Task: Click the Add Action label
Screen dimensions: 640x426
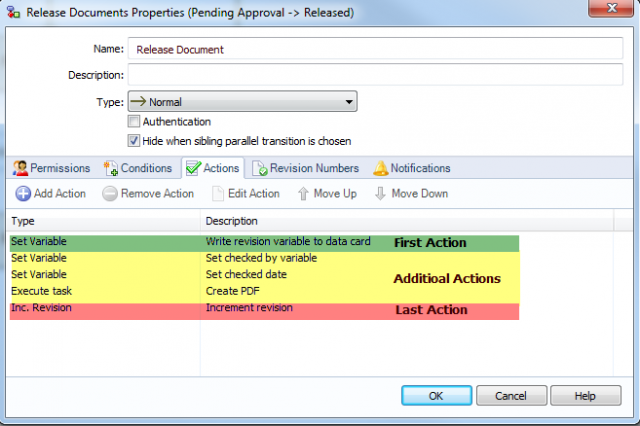Action: pyautogui.click(x=60, y=193)
